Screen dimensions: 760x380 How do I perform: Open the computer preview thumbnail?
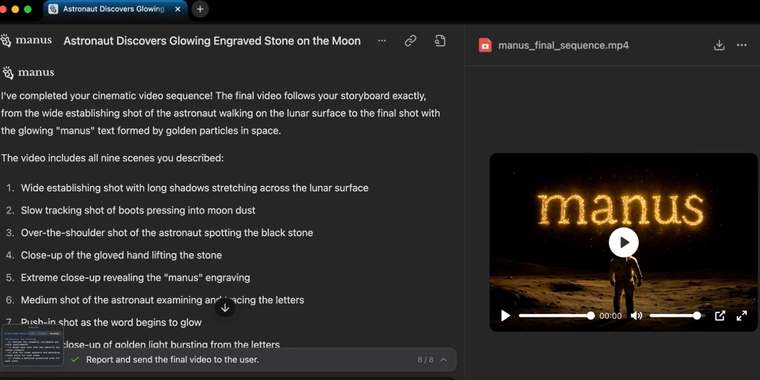tap(32, 345)
